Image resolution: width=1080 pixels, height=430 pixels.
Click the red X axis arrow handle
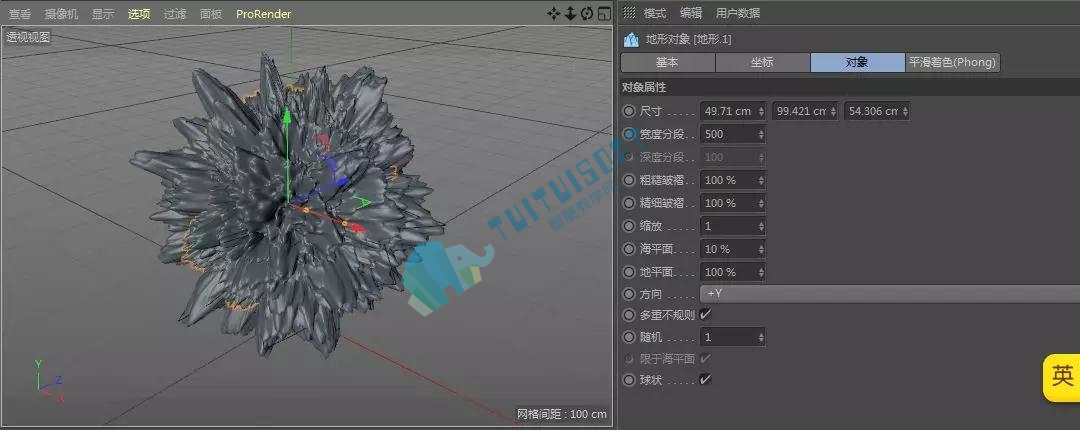pos(357,228)
